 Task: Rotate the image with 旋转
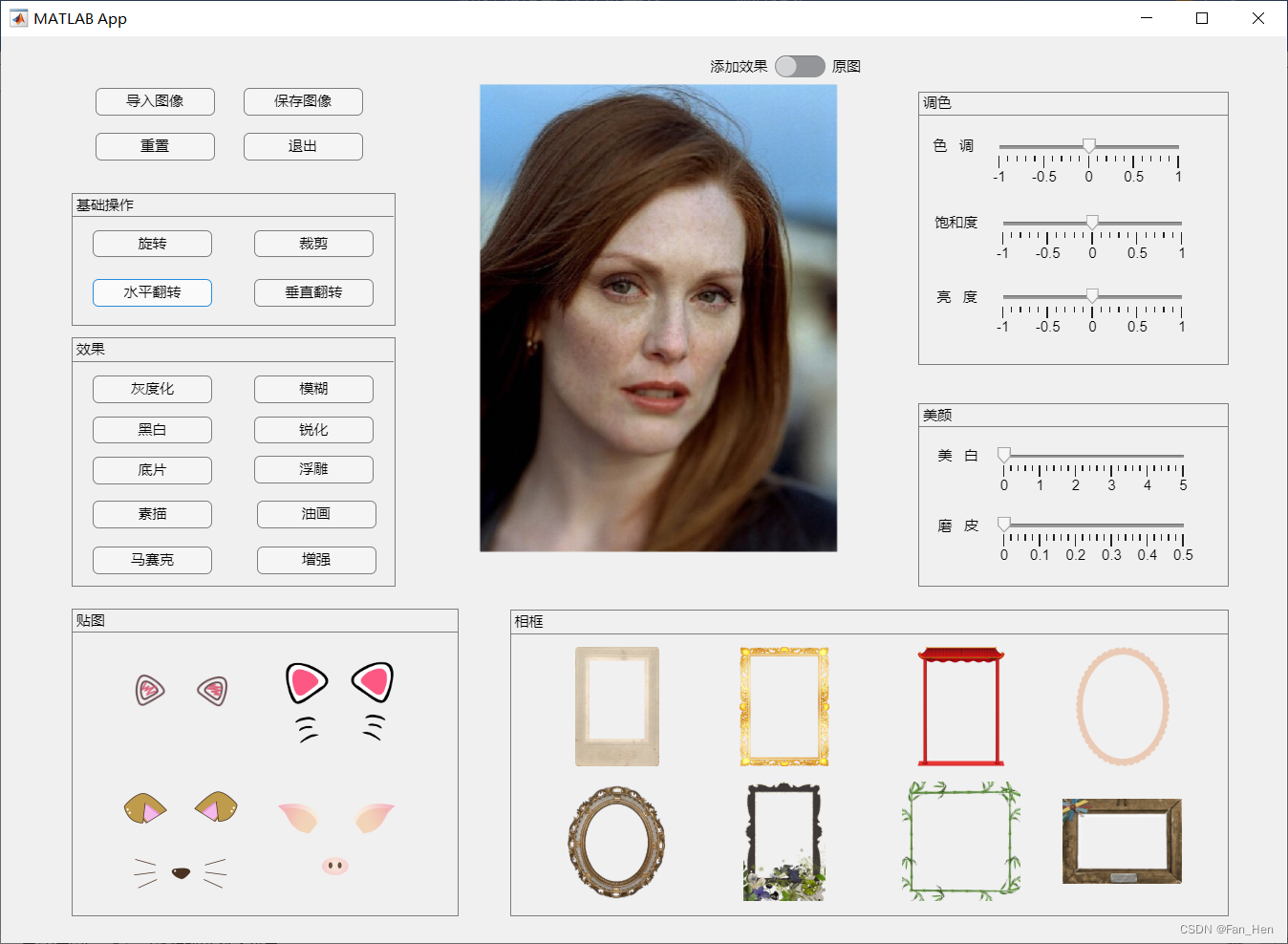[x=152, y=244]
